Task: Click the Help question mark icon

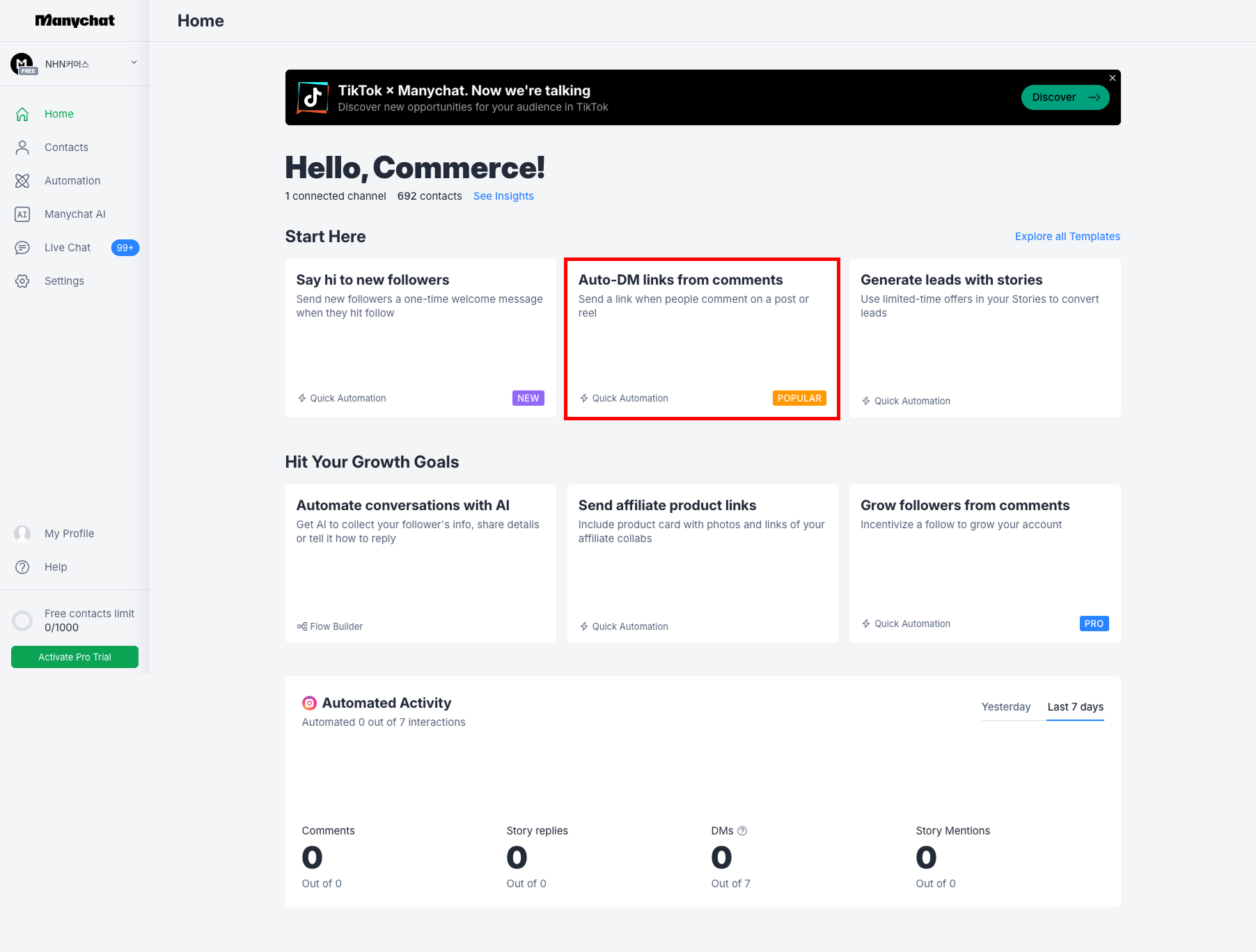Action: click(22, 567)
